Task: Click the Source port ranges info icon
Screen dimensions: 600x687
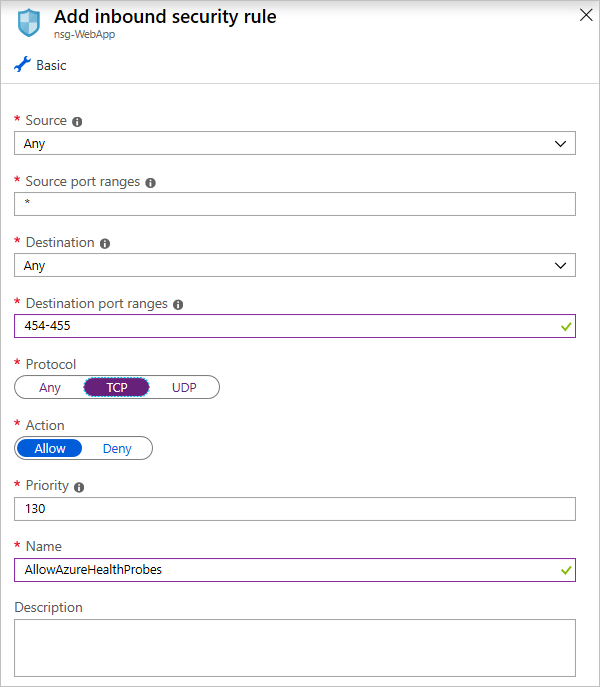Action: coord(150,183)
